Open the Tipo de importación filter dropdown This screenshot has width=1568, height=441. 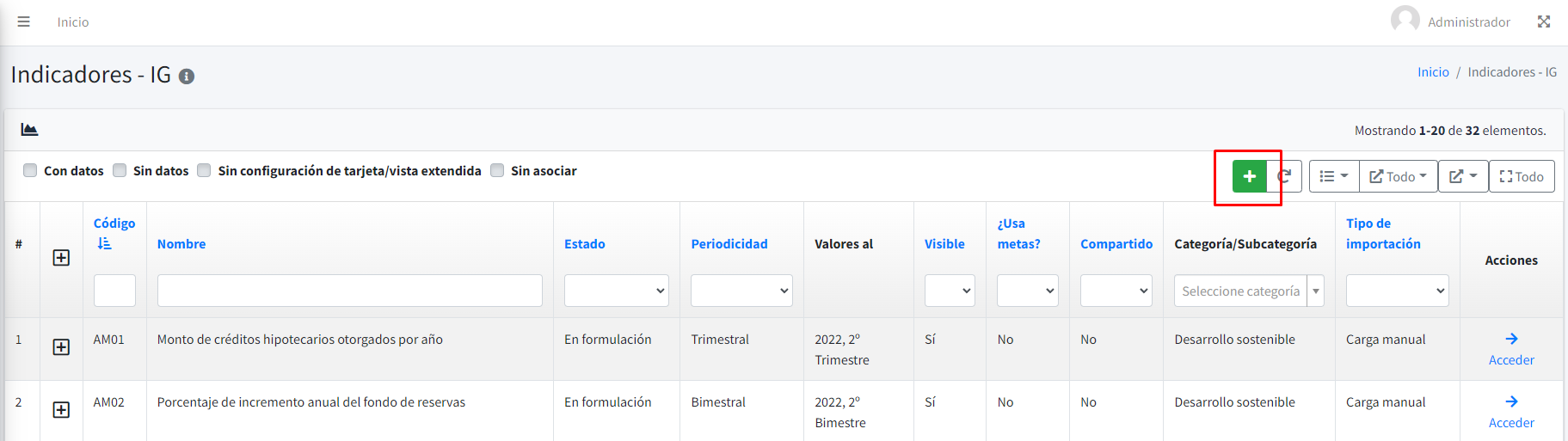(1398, 291)
